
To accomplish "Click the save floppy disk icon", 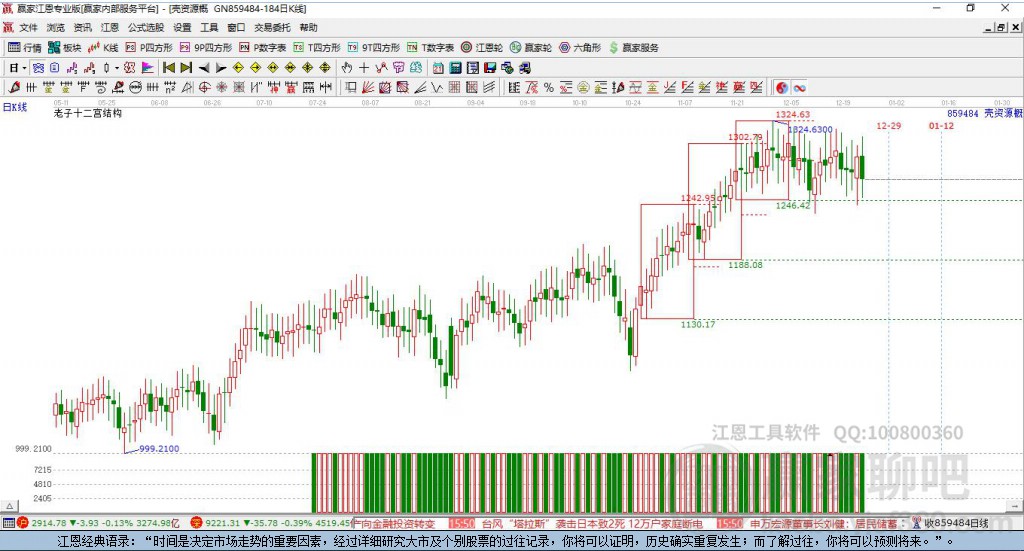I will click(490, 68).
